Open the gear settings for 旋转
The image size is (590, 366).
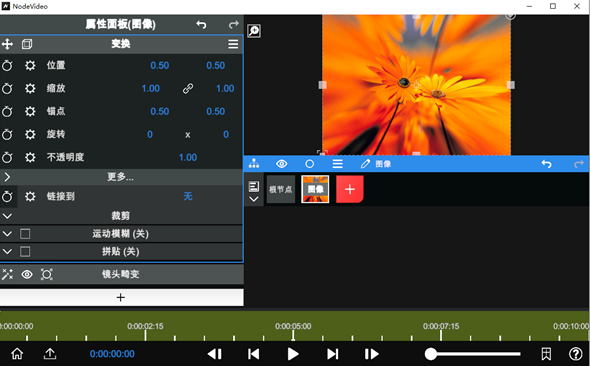click(x=30, y=134)
